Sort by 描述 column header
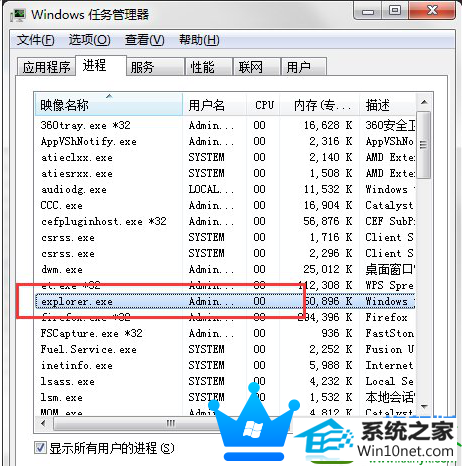The height and width of the screenshot is (466, 462). pos(387,105)
